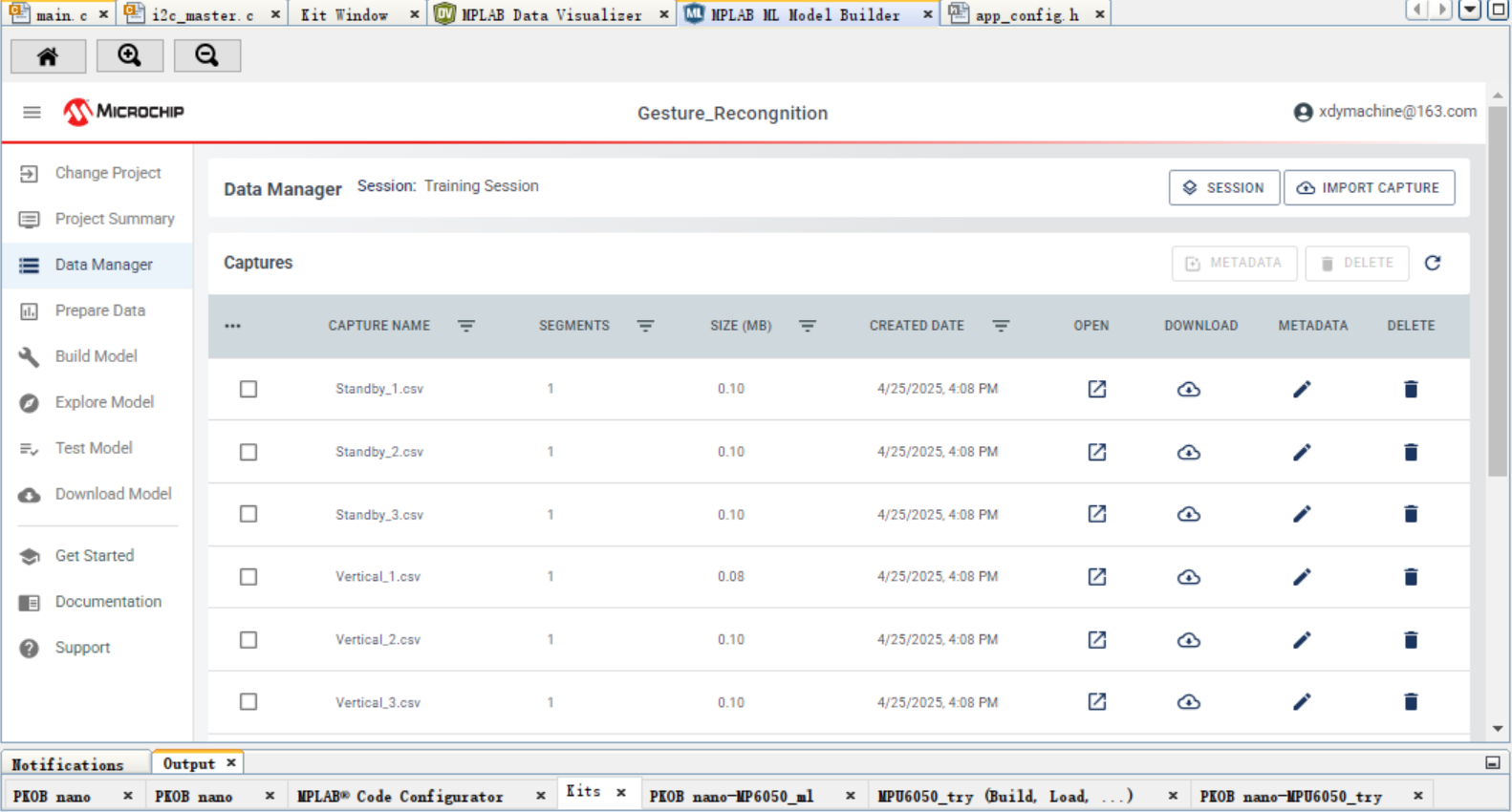
Task: Show the editor tab list dropdown
Action: tap(1470, 11)
